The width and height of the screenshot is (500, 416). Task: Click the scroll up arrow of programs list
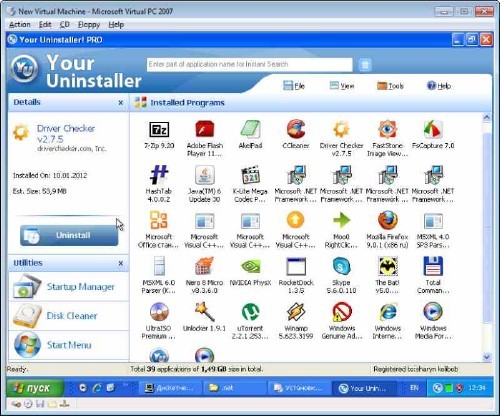(x=487, y=117)
